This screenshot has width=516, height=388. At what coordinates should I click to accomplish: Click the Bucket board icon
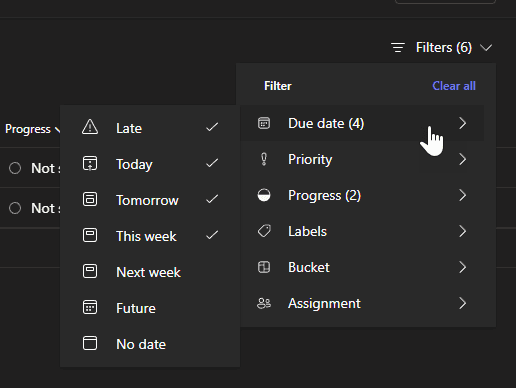264,267
